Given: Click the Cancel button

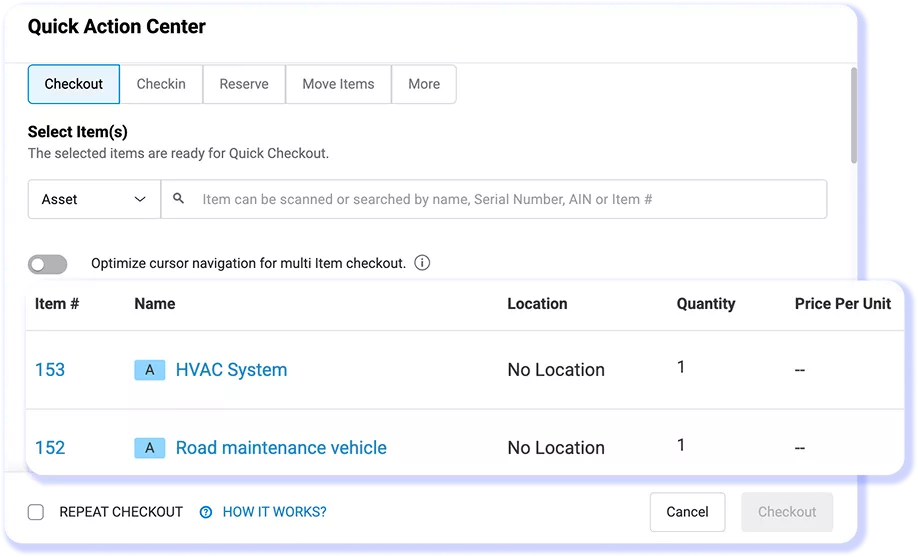Looking at the screenshot, I should pos(687,512).
